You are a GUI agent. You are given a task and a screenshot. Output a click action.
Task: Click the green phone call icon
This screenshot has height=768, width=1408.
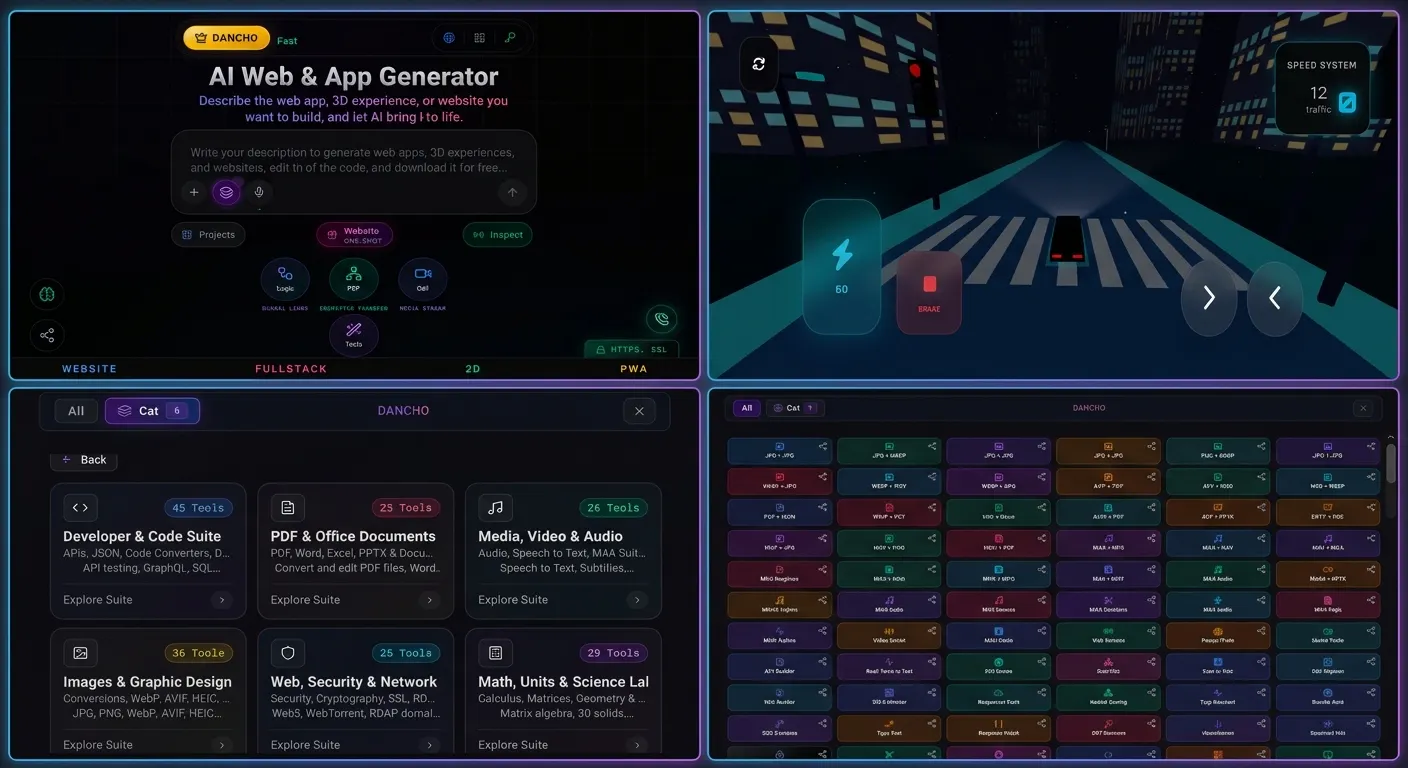[661, 320]
